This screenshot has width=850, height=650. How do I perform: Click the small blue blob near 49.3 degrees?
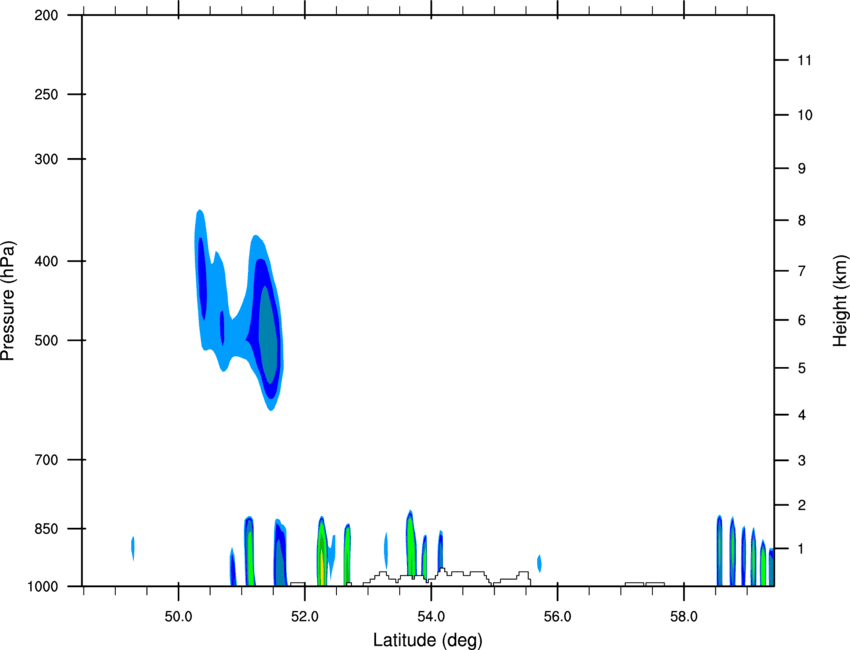(x=133, y=549)
